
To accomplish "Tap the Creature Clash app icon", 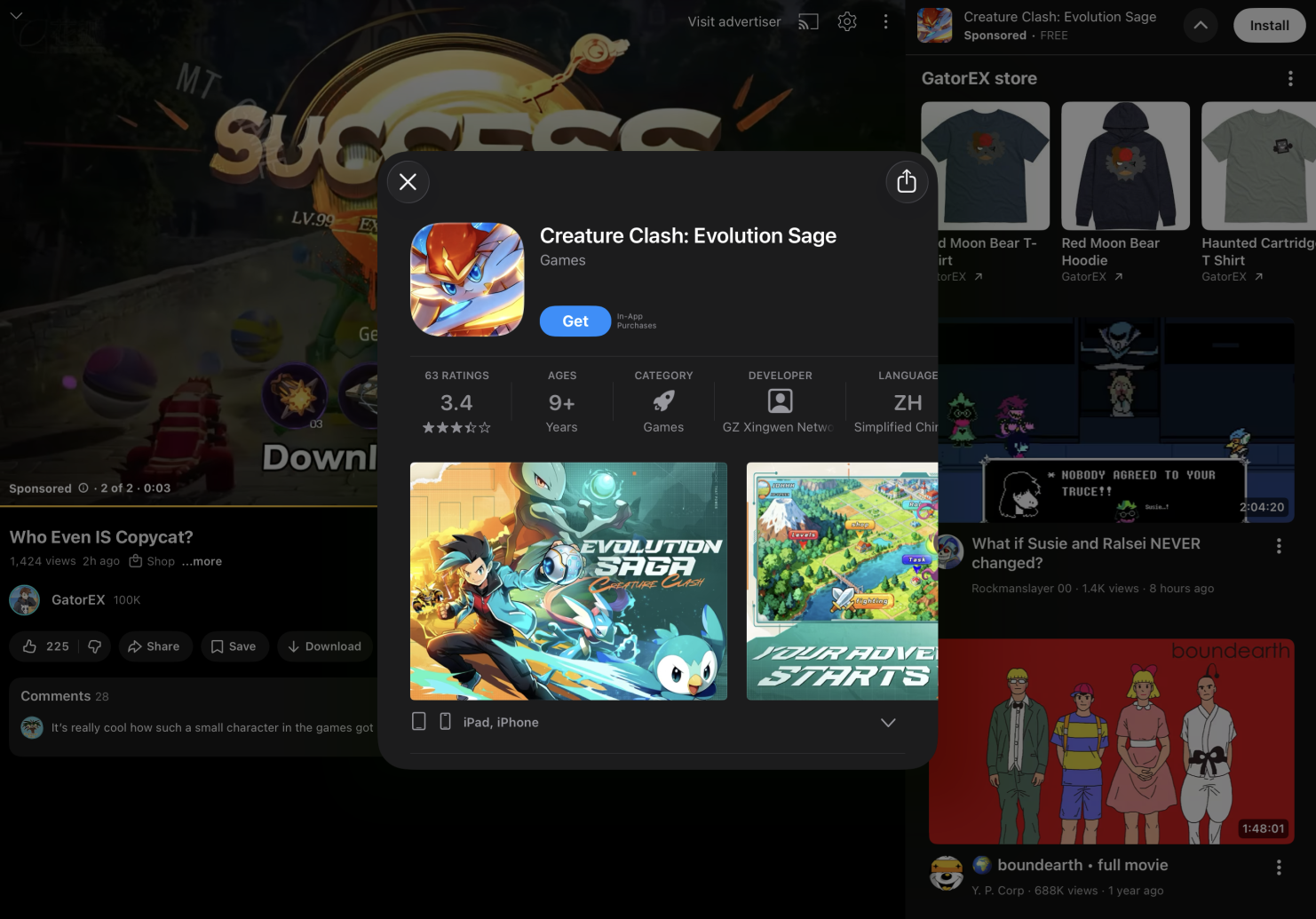I will [467, 280].
